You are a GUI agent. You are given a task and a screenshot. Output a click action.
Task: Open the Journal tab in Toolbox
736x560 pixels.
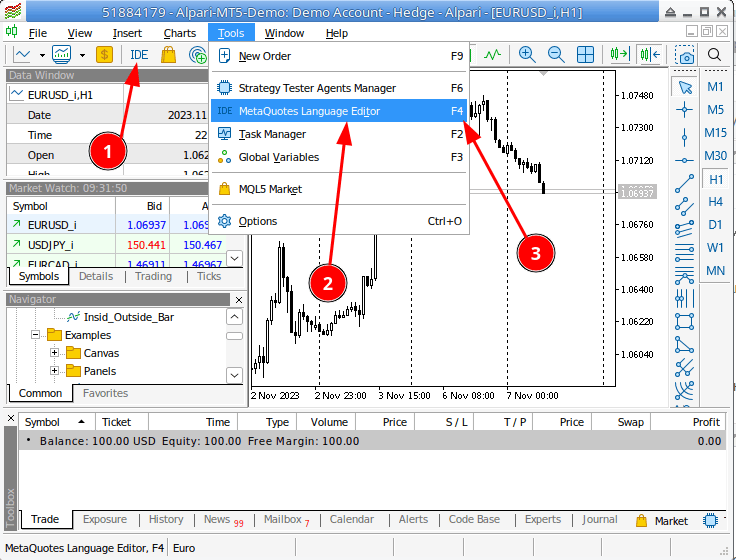tap(599, 520)
